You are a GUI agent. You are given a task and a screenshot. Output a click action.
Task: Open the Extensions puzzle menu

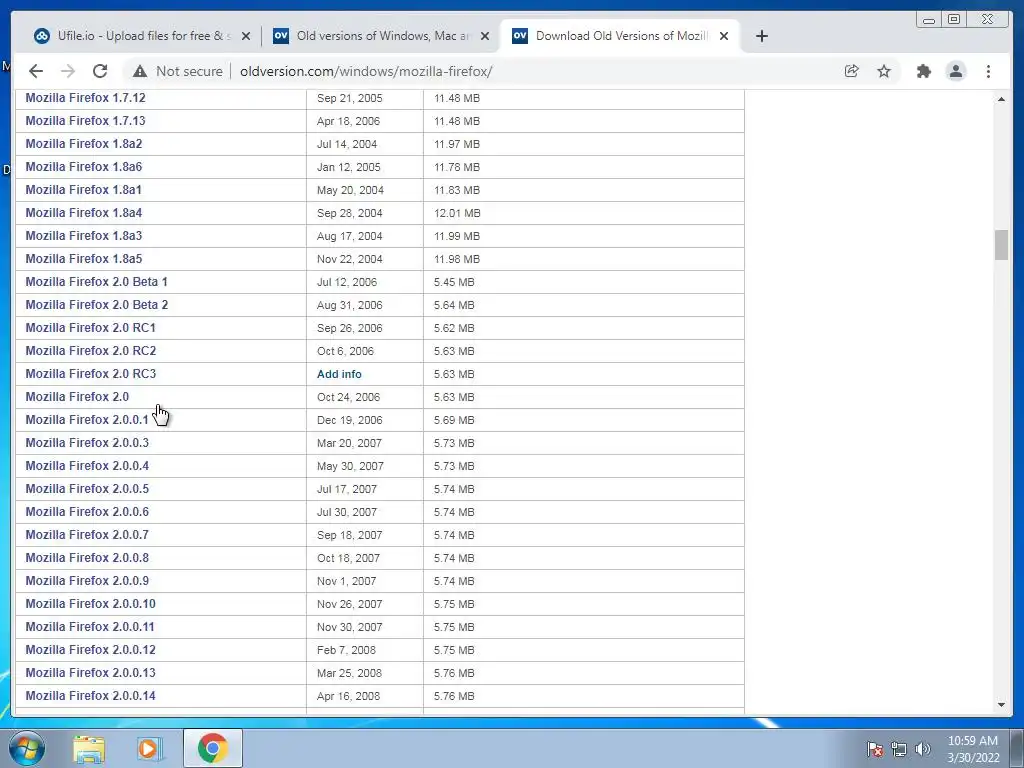(923, 71)
